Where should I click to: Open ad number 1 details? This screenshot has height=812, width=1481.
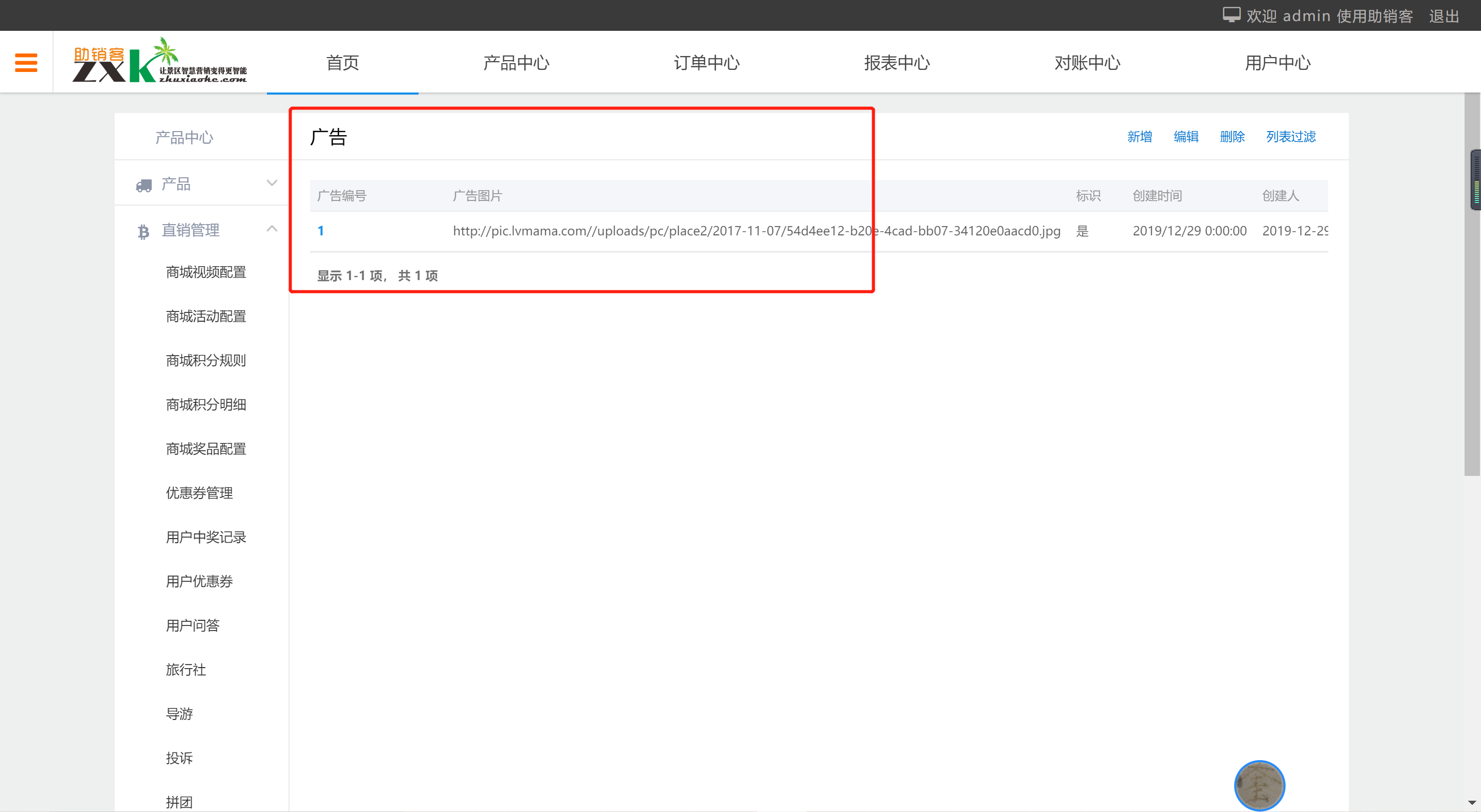point(321,230)
